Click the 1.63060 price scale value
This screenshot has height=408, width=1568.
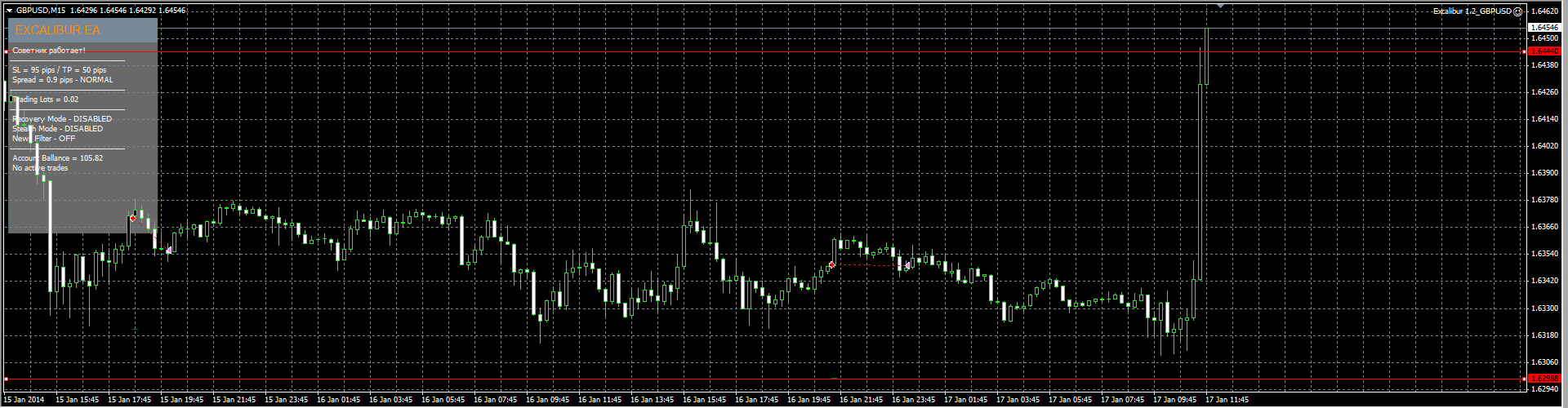click(x=1544, y=362)
